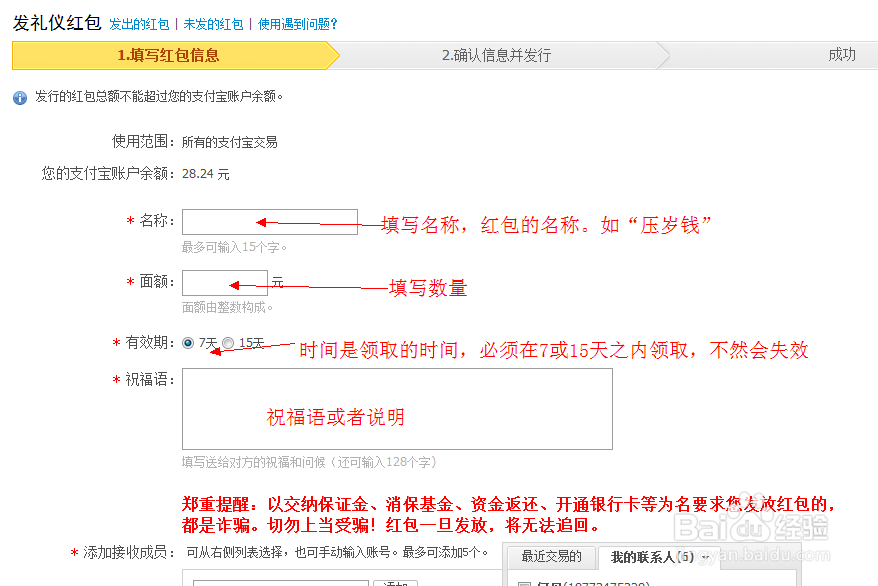Click the 面额 amount input field
The image size is (878, 586).
pos(225,283)
